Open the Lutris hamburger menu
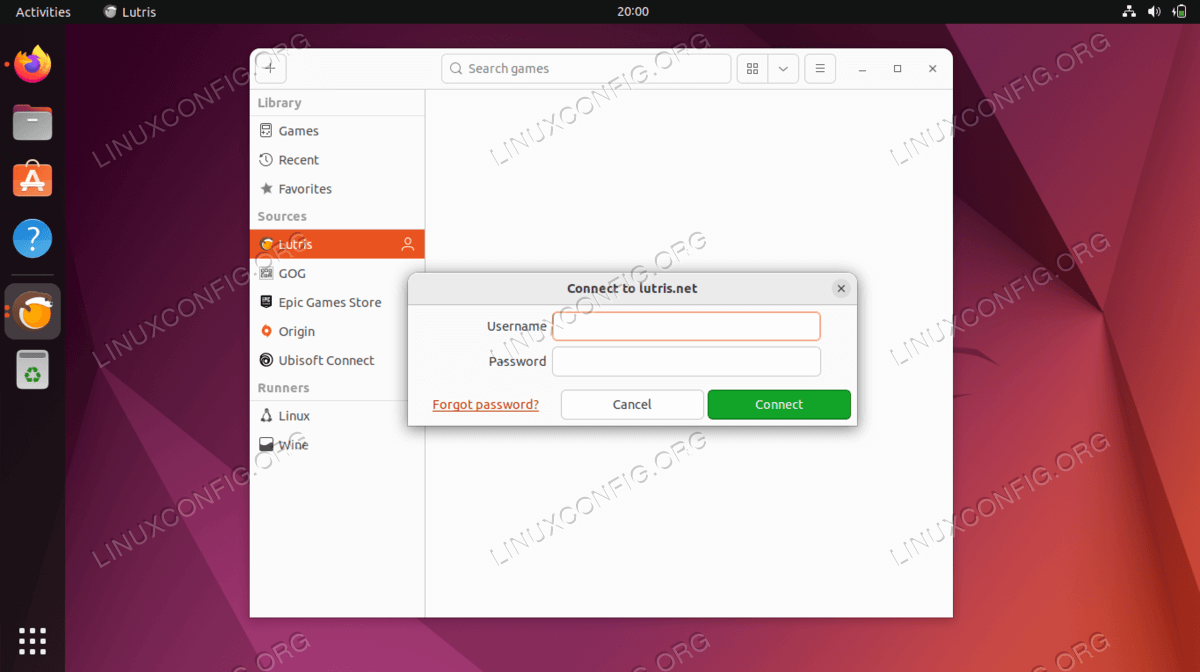This screenshot has width=1200, height=672. (820, 69)
